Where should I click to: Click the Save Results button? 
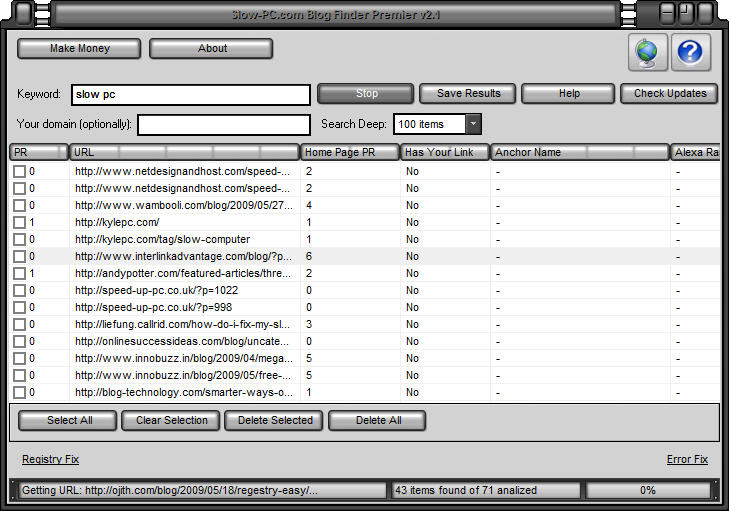pos(468,93)
